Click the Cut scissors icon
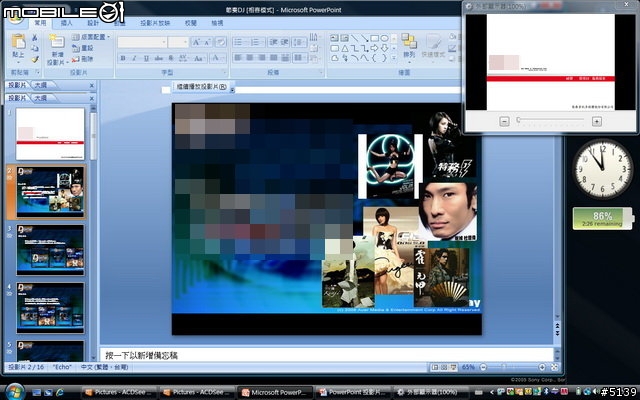Screen dimensions: 640x400 pos(35,38)
